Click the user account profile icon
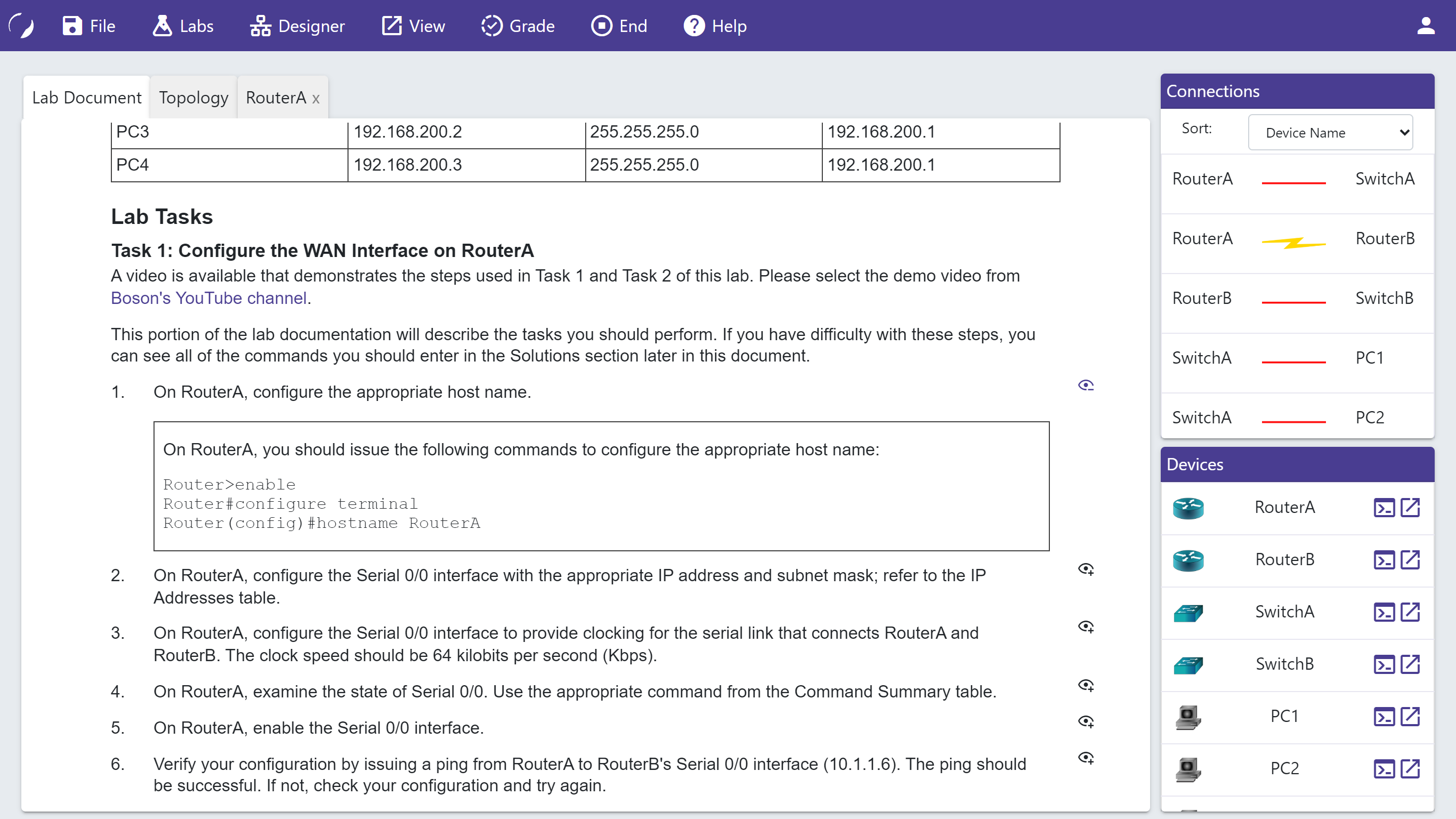The height and width of the screenshot is (819, 1456). click(x=1425, y=26)
